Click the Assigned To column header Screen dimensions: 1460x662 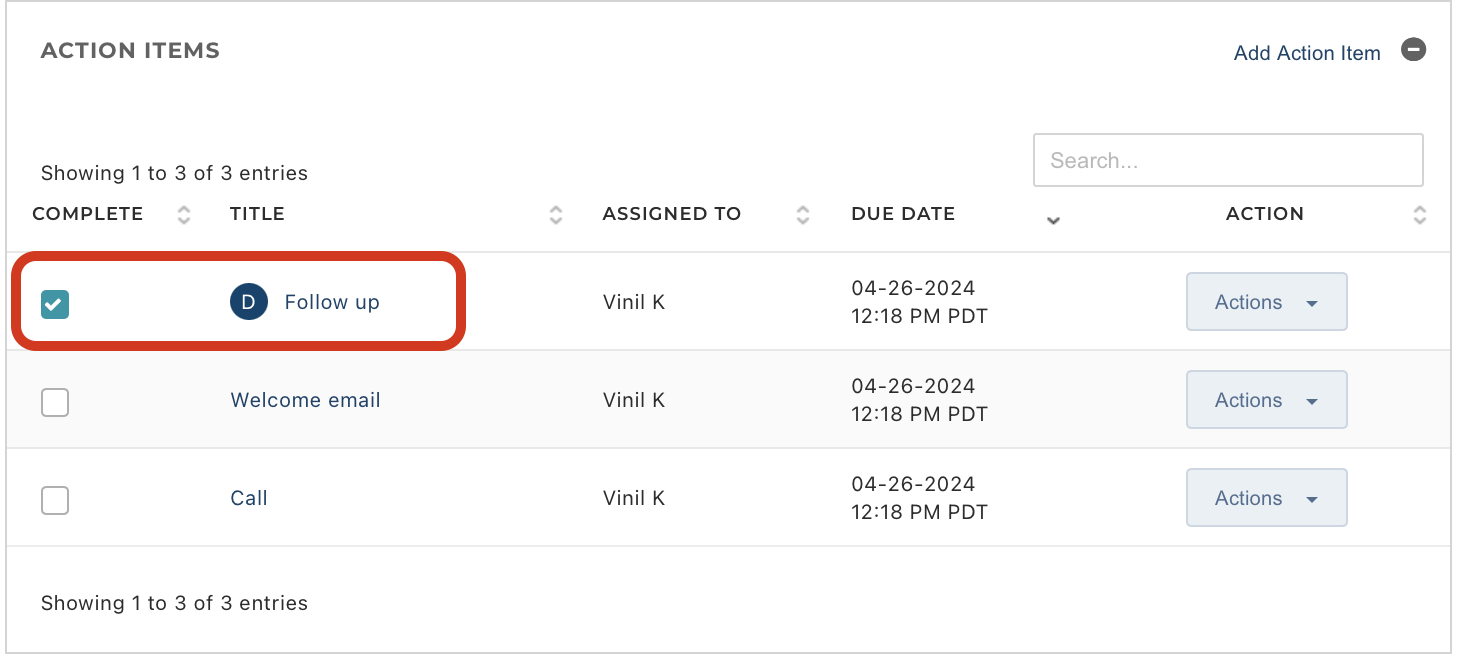[x=672, y=214]
